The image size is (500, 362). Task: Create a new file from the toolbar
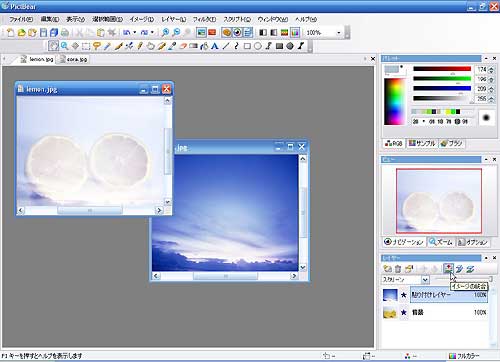point(10,33)
